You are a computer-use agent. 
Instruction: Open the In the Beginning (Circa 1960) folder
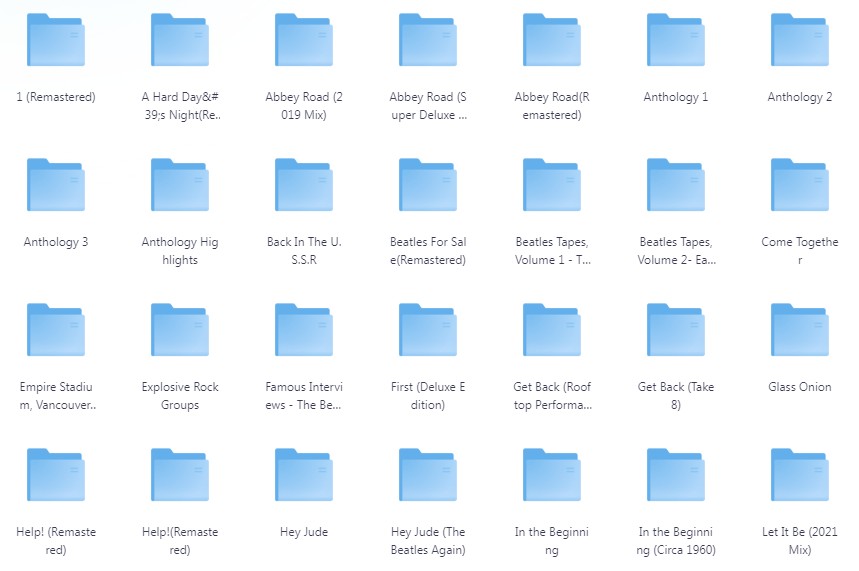[676, 476]
